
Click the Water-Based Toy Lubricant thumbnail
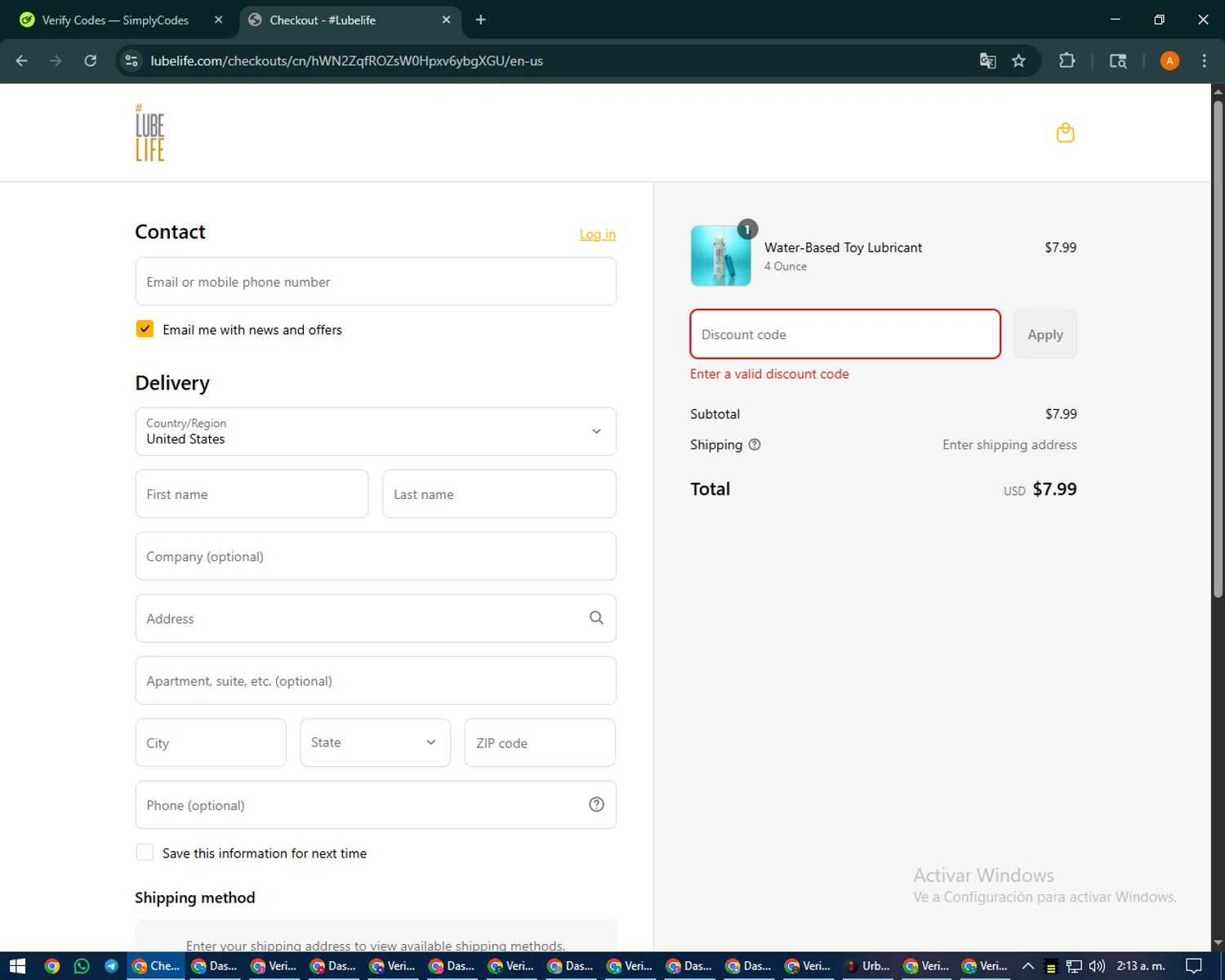coord(720,256)
